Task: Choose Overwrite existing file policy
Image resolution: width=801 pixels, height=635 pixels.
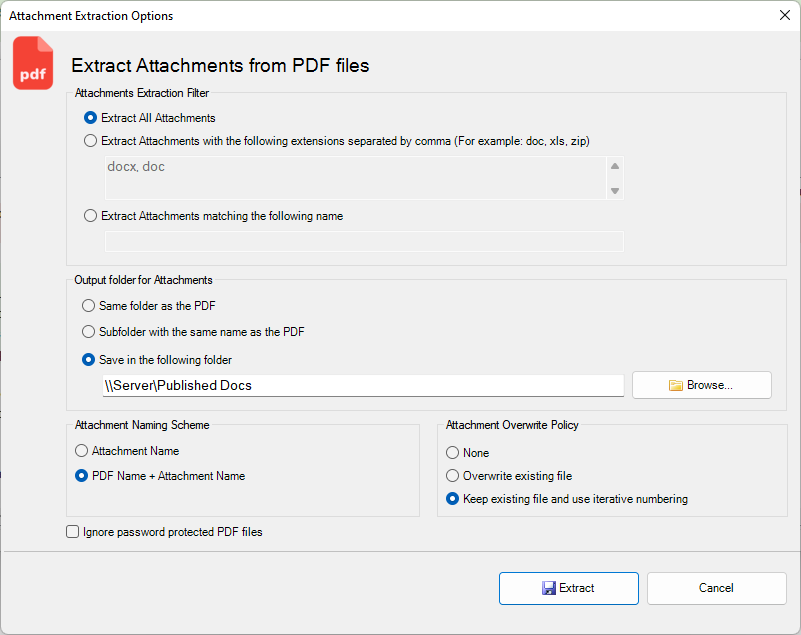Action: point(453,476)
